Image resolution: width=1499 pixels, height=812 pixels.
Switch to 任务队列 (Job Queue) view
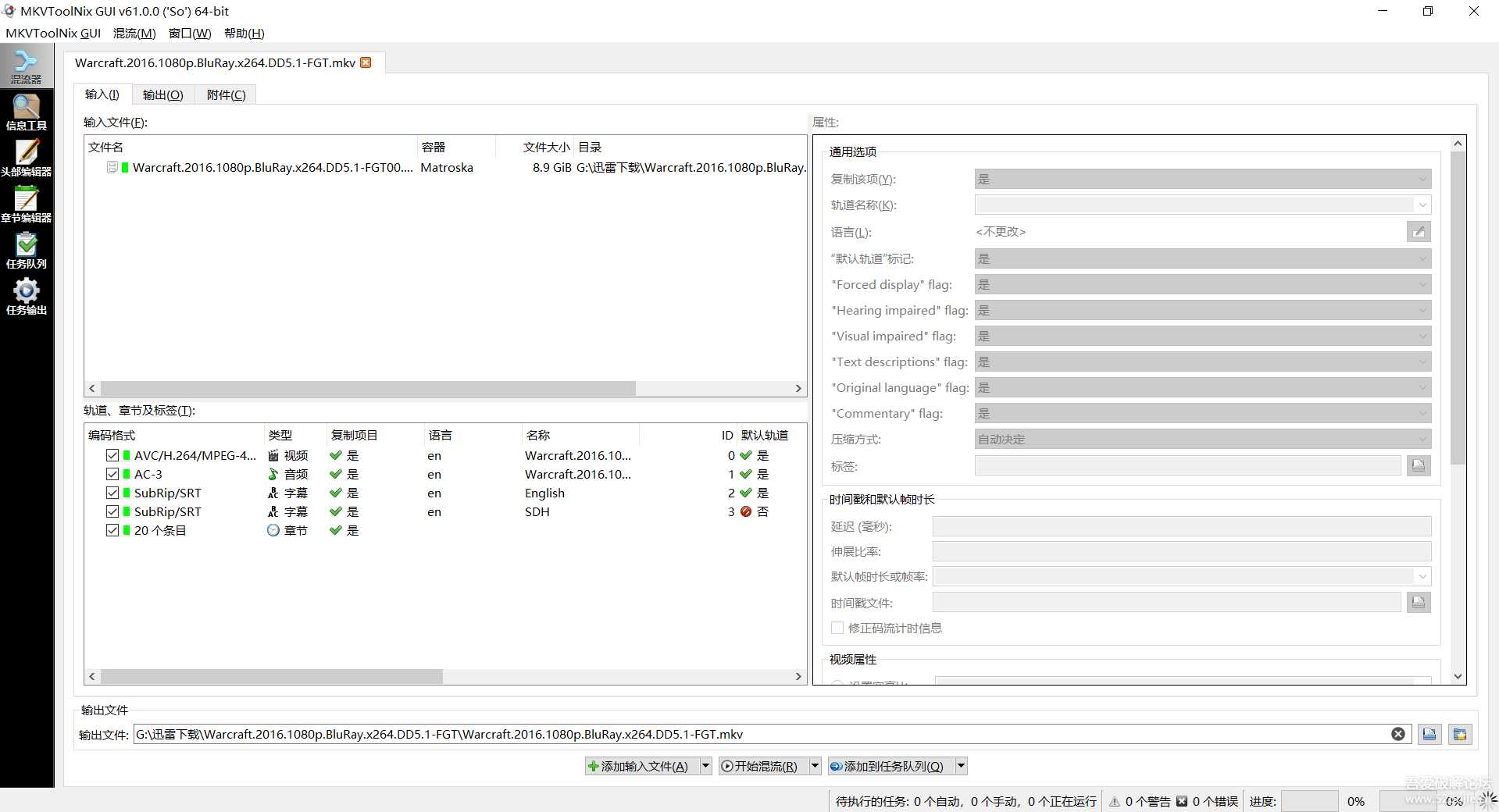pyautogui.click(x=27, y=249)
